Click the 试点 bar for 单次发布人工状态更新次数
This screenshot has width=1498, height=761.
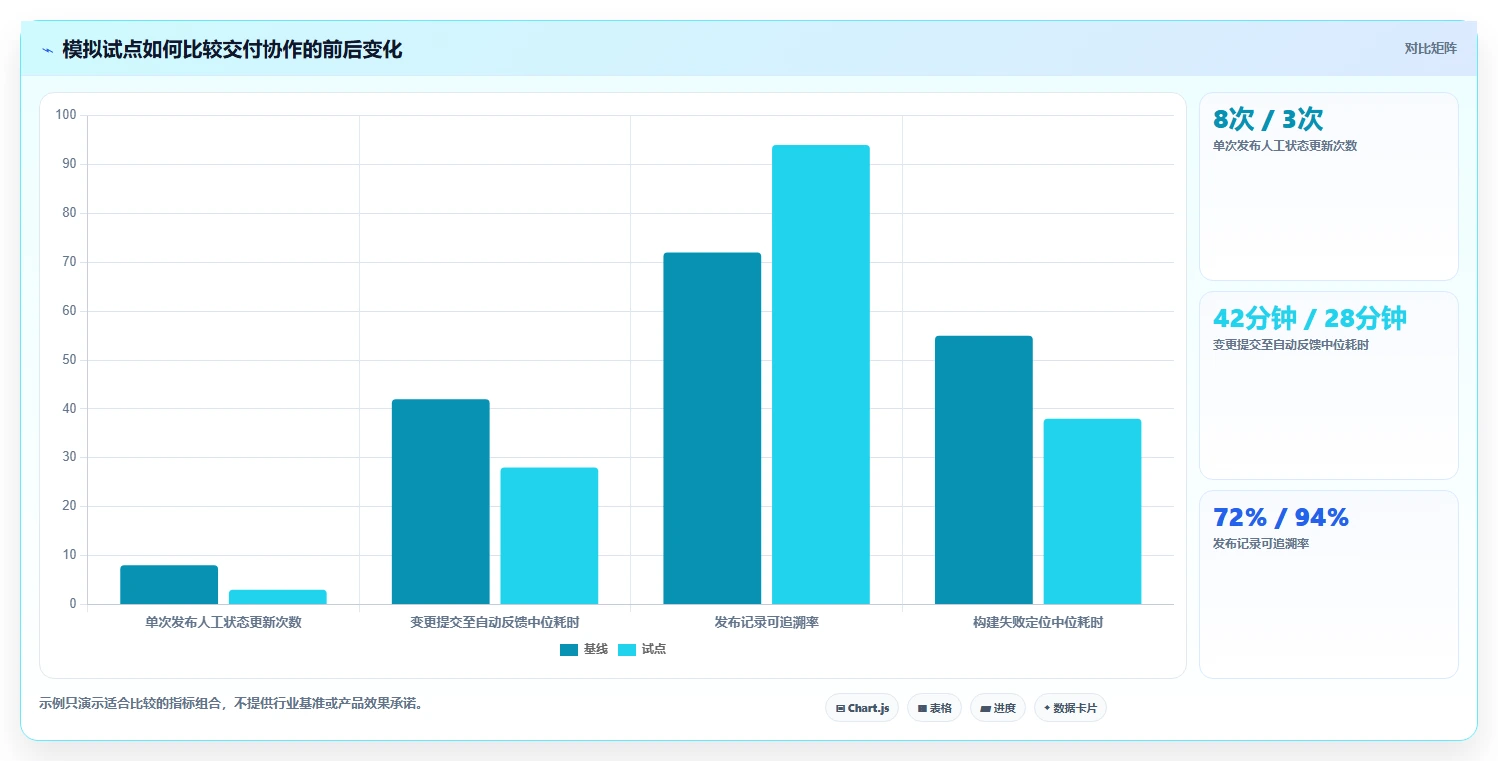click(278, 597)
